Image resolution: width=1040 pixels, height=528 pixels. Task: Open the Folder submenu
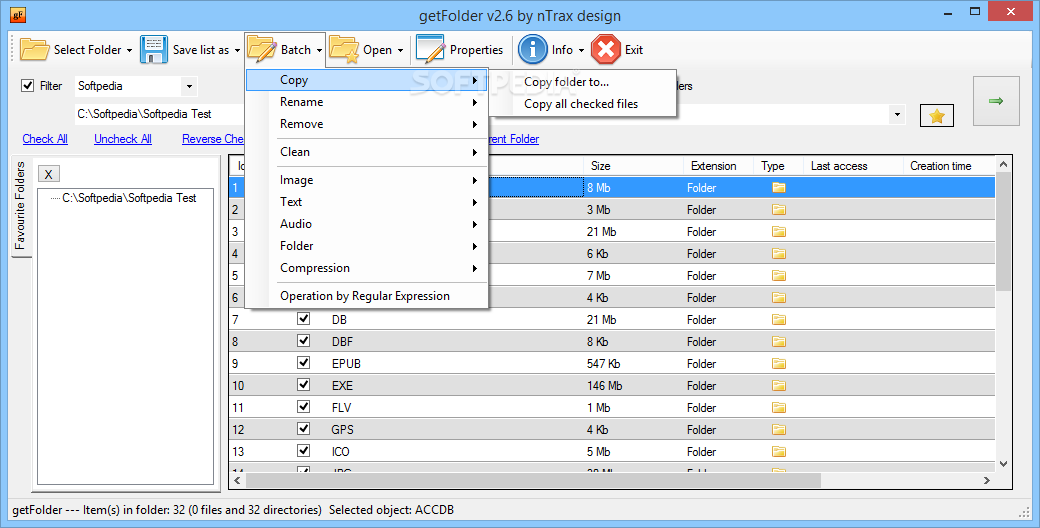367,246
